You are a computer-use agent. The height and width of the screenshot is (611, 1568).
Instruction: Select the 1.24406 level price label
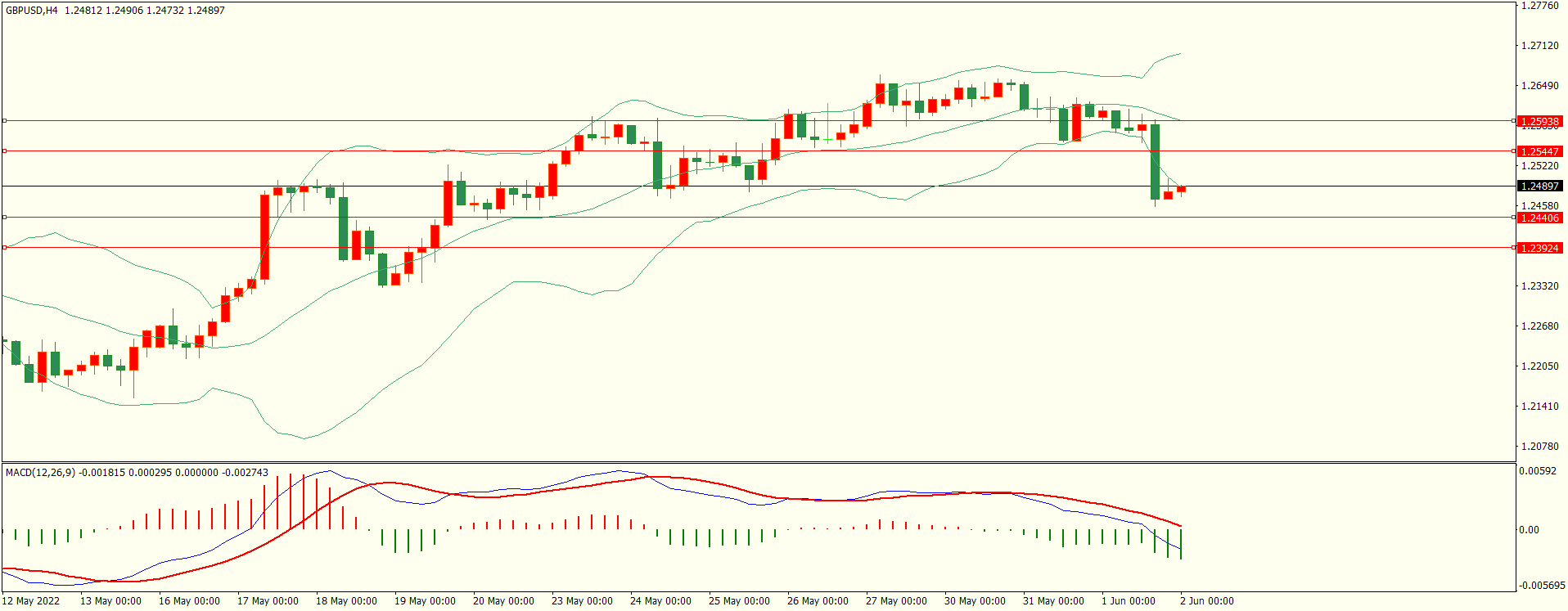(x=1539, y=218)
